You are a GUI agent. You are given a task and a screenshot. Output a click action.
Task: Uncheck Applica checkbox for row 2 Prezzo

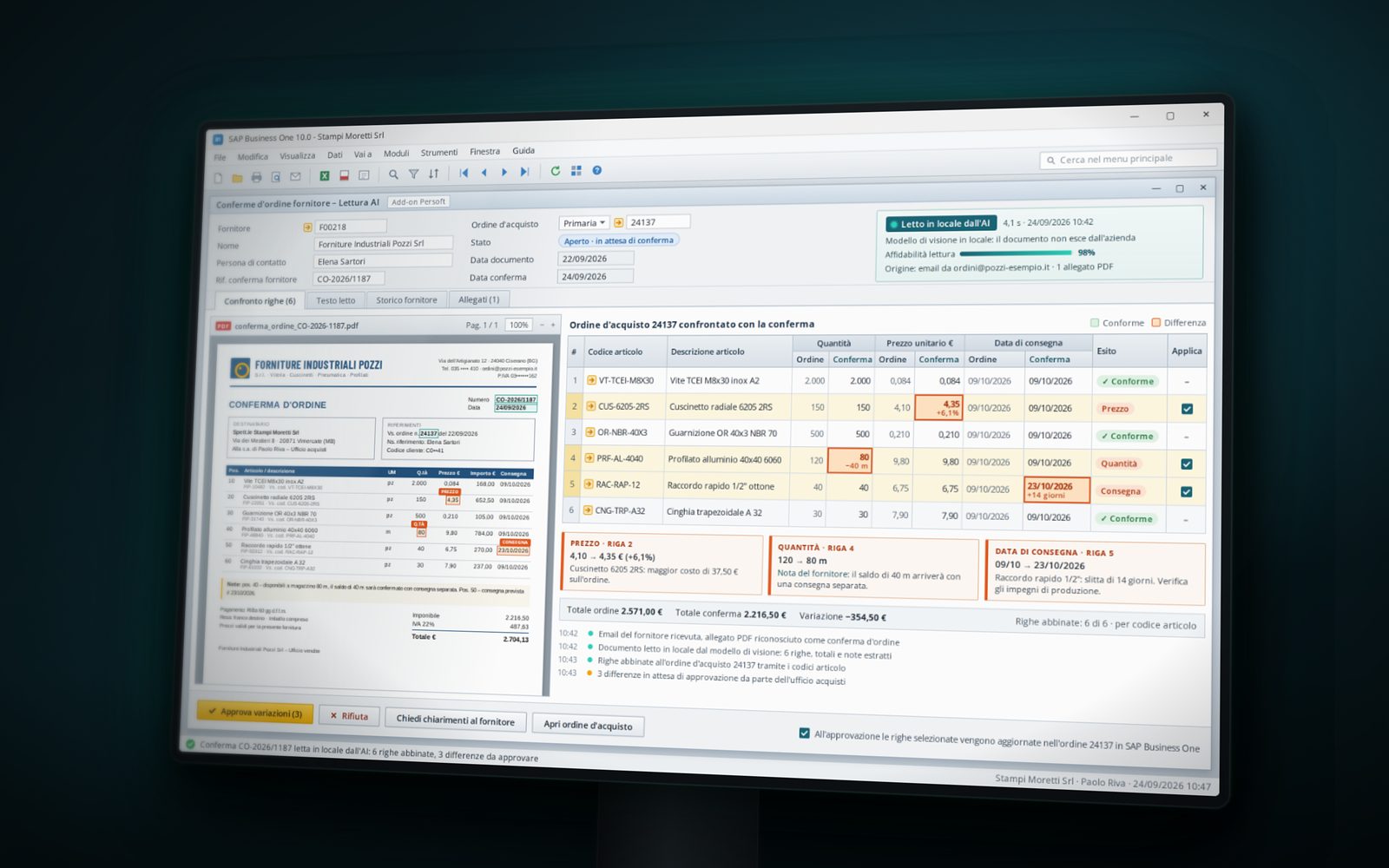[x=1187, y=409]
